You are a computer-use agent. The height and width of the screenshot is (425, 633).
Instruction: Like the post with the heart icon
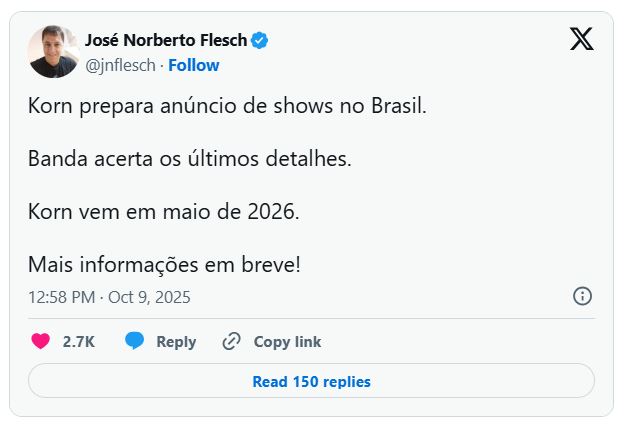pyautogui.click(x=40, y=341)
